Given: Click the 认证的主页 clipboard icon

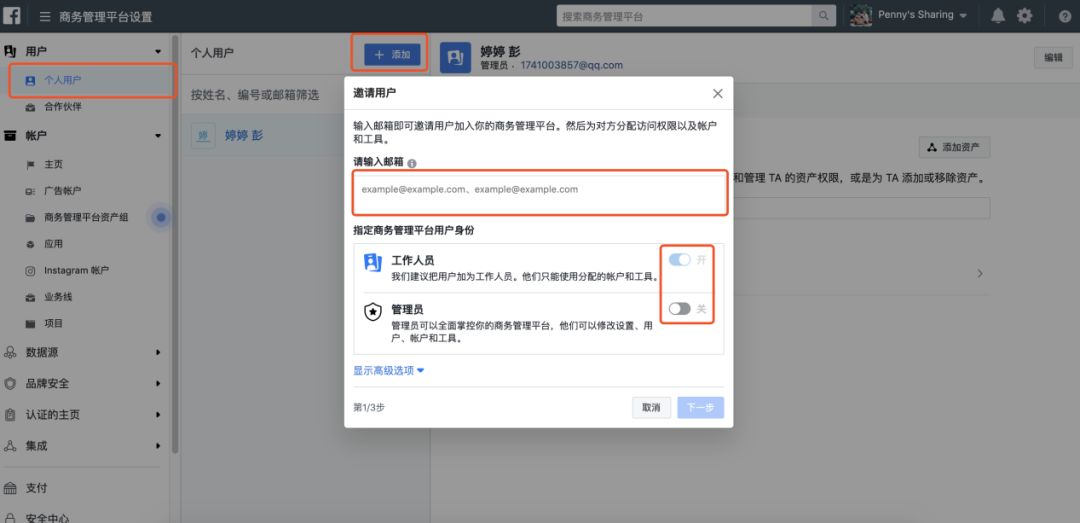Looking at the screenshot, I should [10, 415].
